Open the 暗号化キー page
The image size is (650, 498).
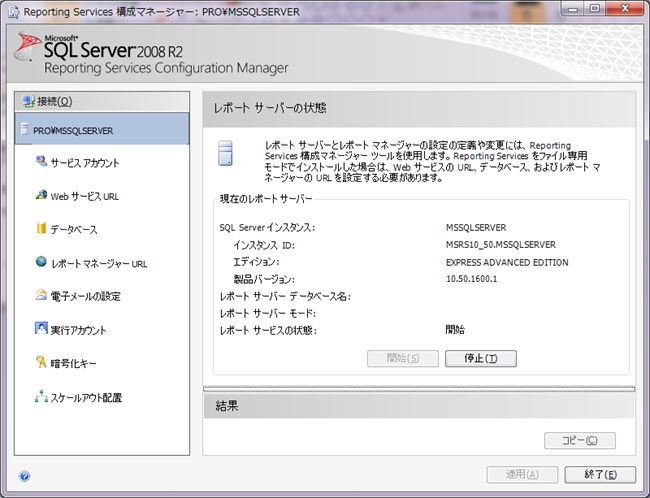(x=73, y=363)
